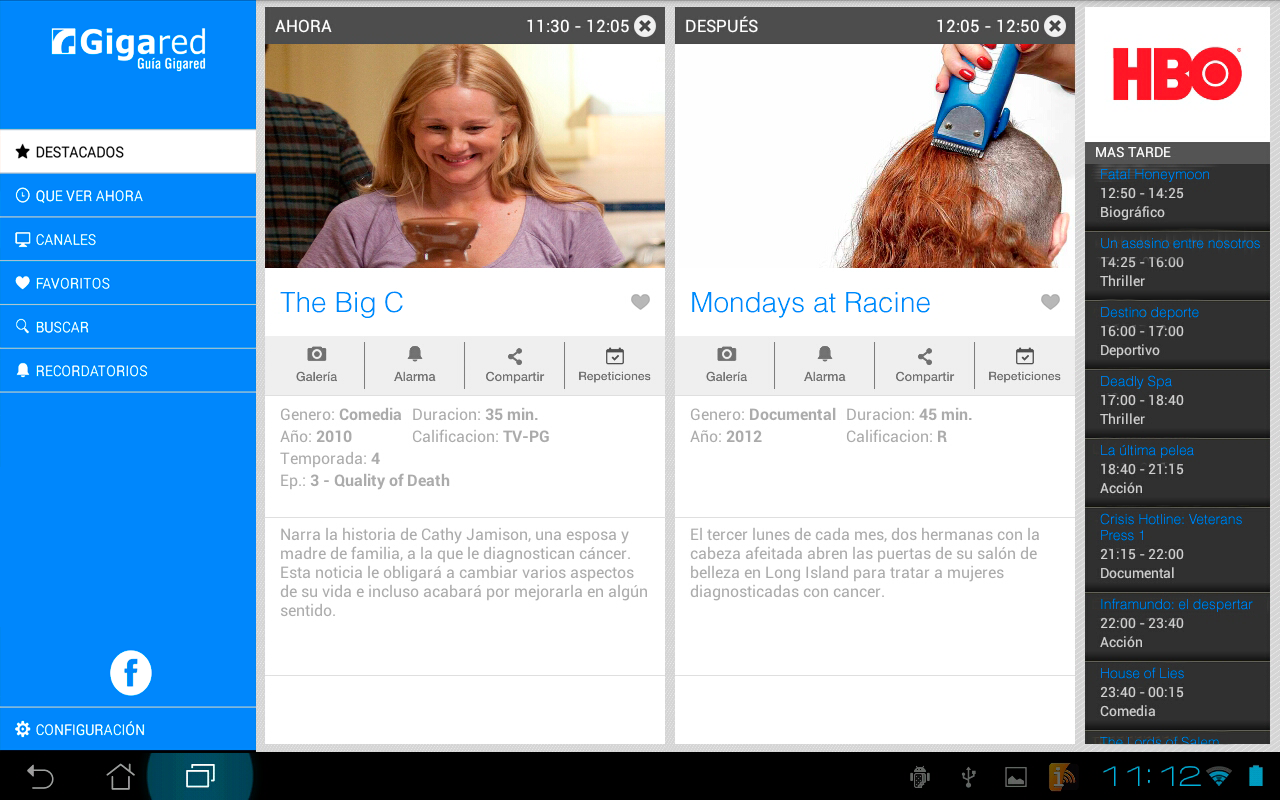The height and width of the screenshot is (800, 1280).
Task: Tap the USB connection status icon
Action: pos(968,777)
